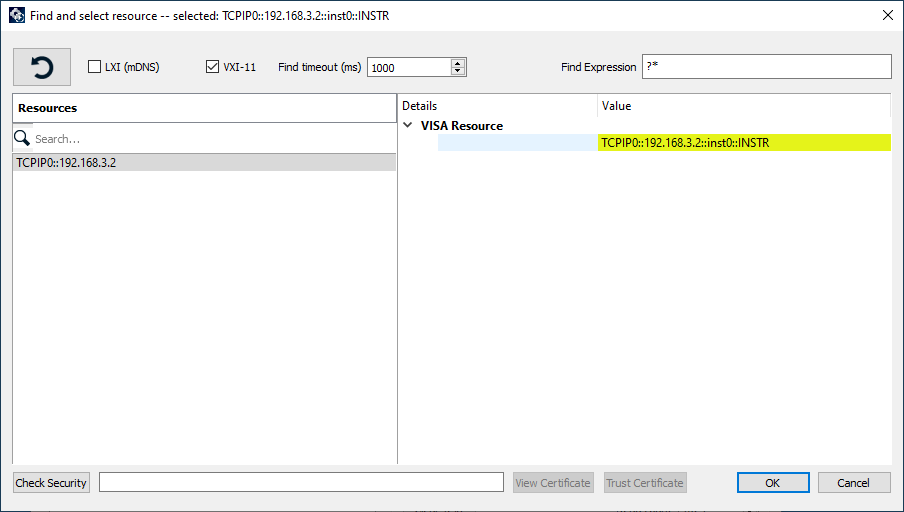Click the Check Security button
Image resolution: width=904 pixels, height=512 pixels.
(x=51, y=483)
